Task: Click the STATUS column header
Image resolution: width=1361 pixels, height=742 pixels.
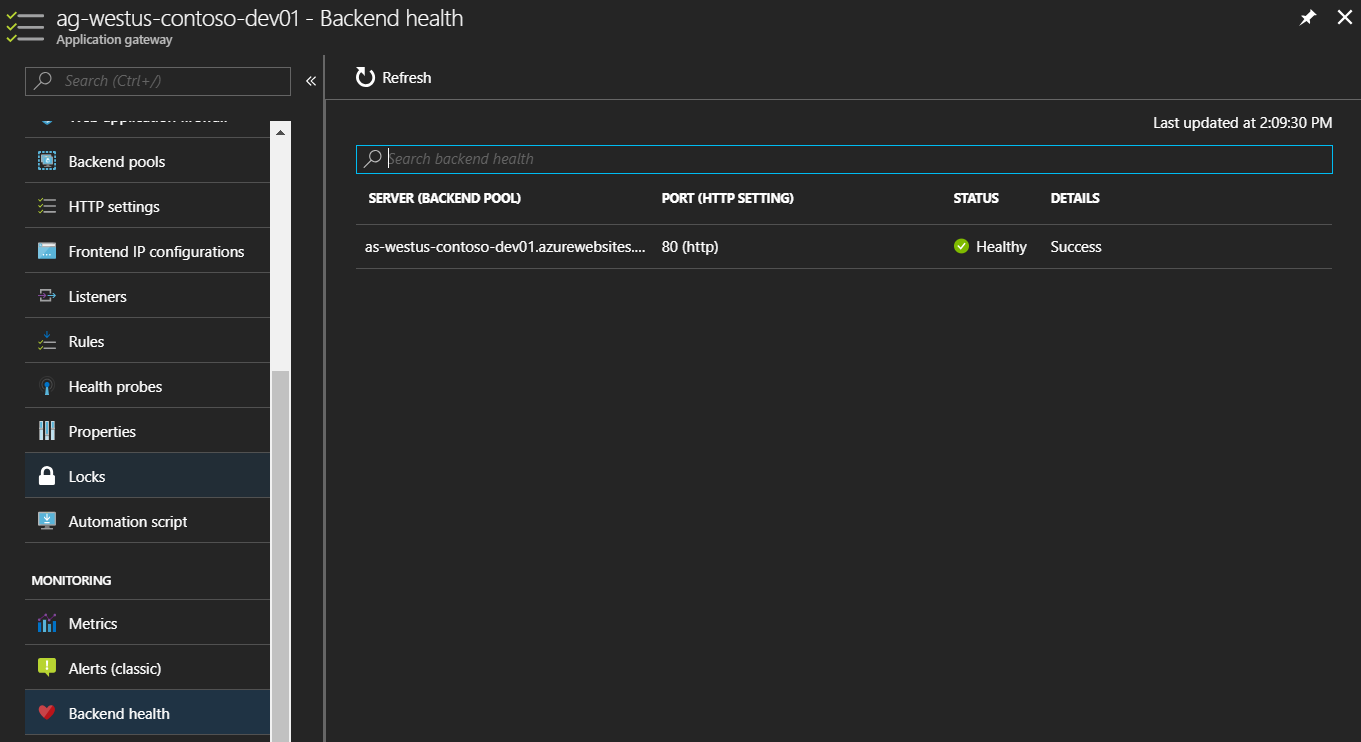Action: click(976, 198)
